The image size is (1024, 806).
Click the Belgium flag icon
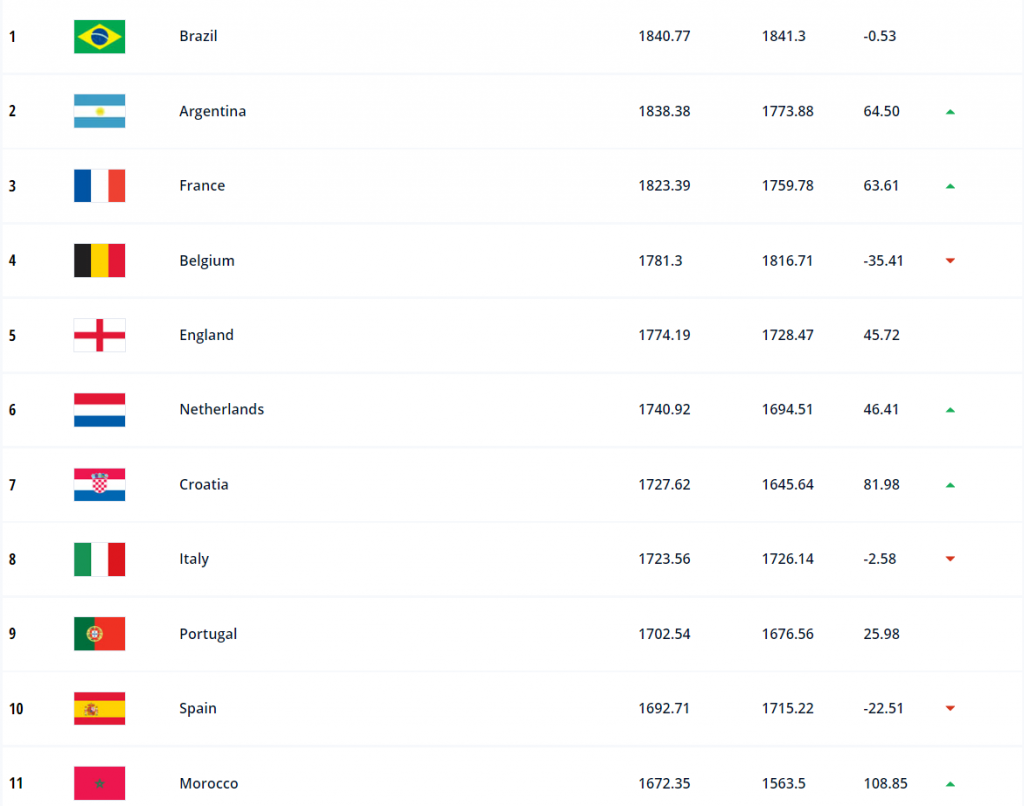[x=99, y=261]
